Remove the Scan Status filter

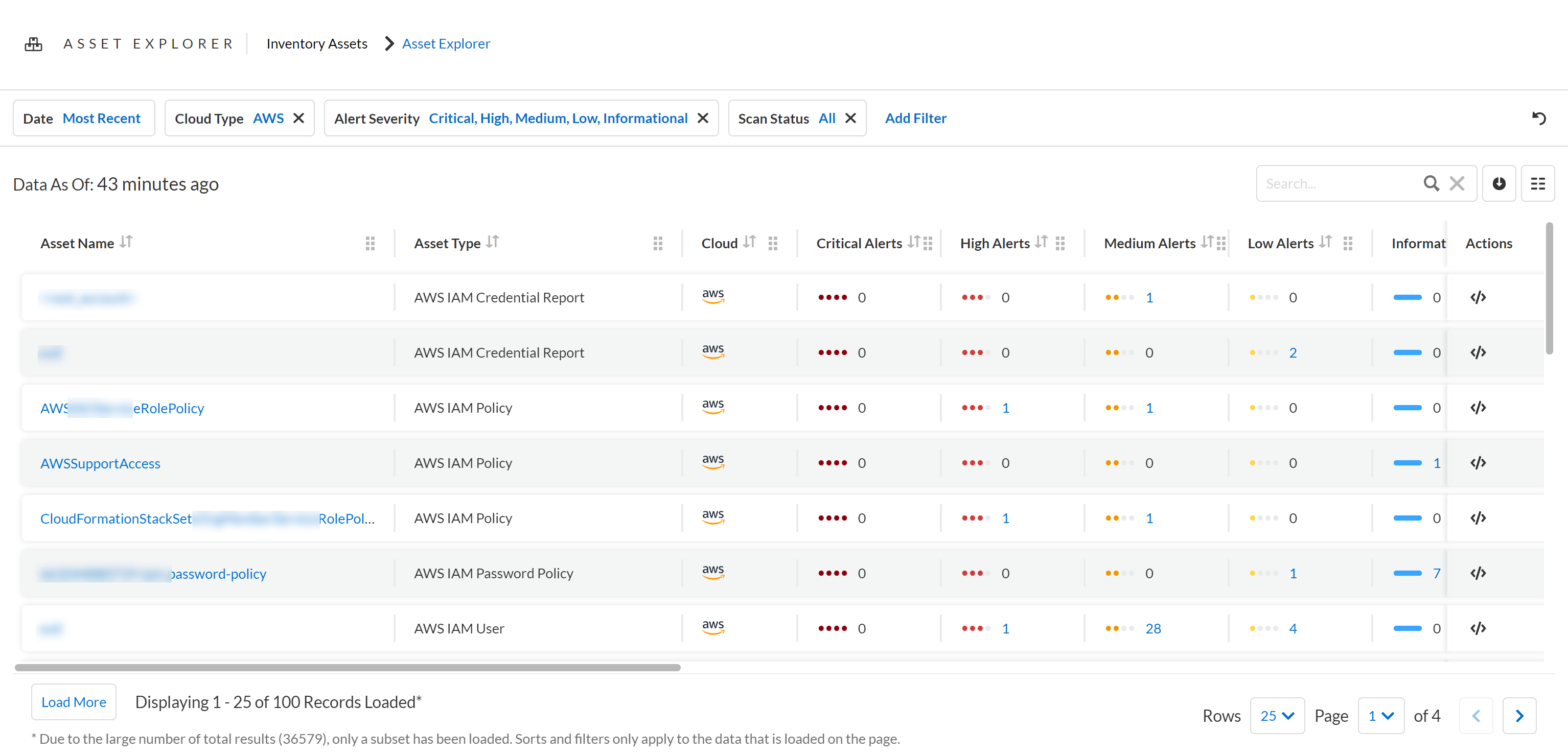click(850, 118)
